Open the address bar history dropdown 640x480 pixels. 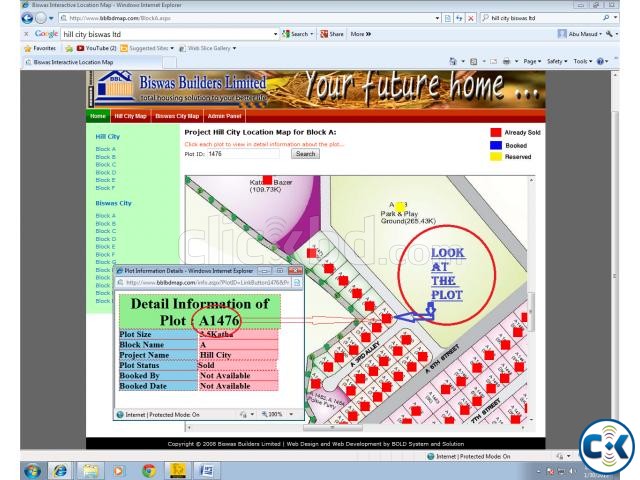click(x=437, y=18)
